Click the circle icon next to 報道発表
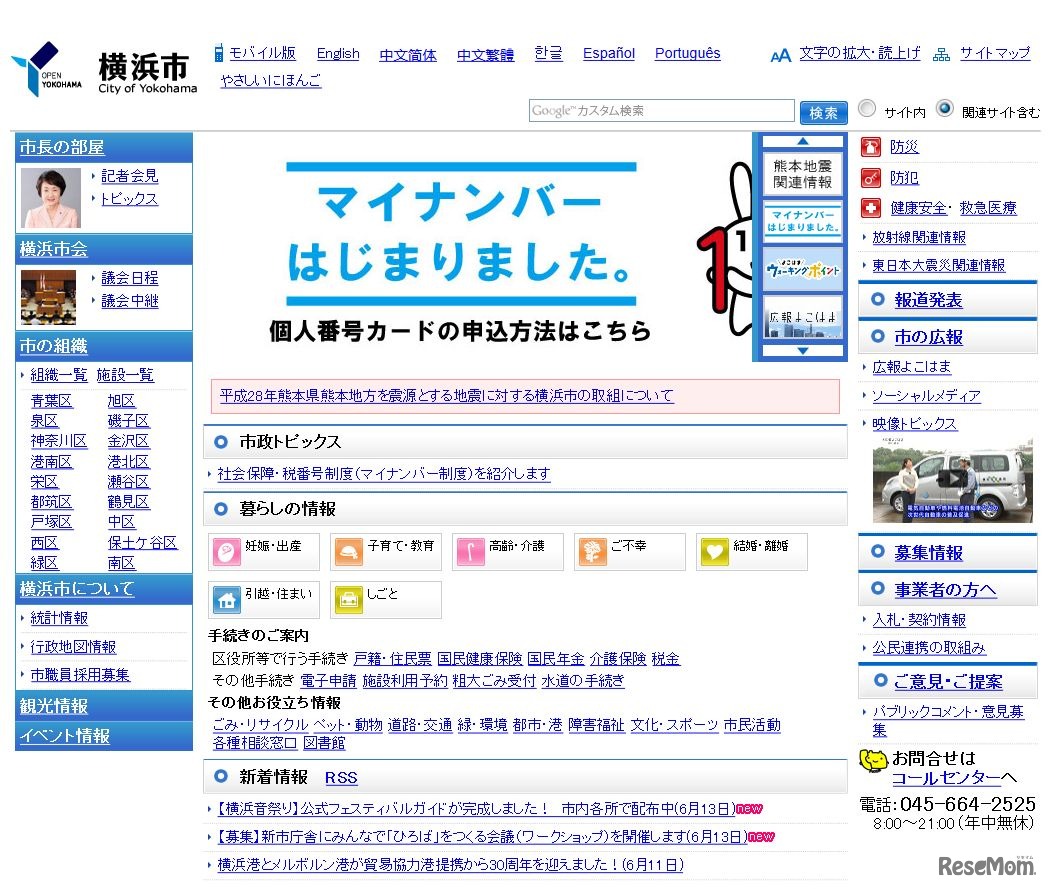The height and width of the screenshot is (889, 1049). pyautogui.click(x=878, y=300)
